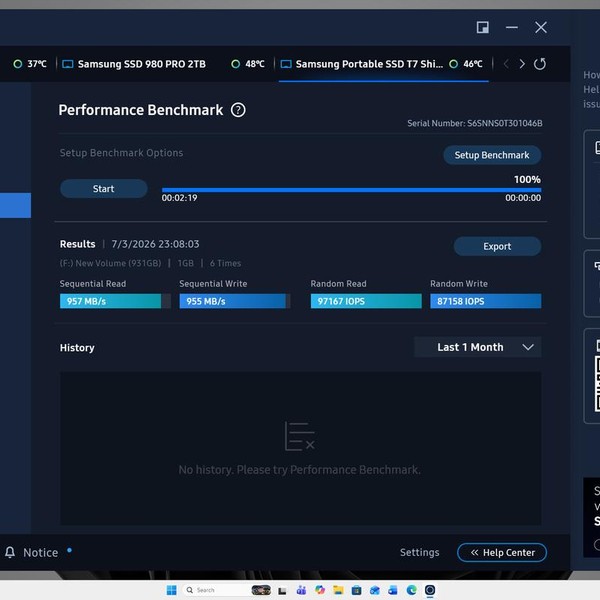Click the 46°C temperature indicator
The image size is (600, 600).
(x=466, y=64)
